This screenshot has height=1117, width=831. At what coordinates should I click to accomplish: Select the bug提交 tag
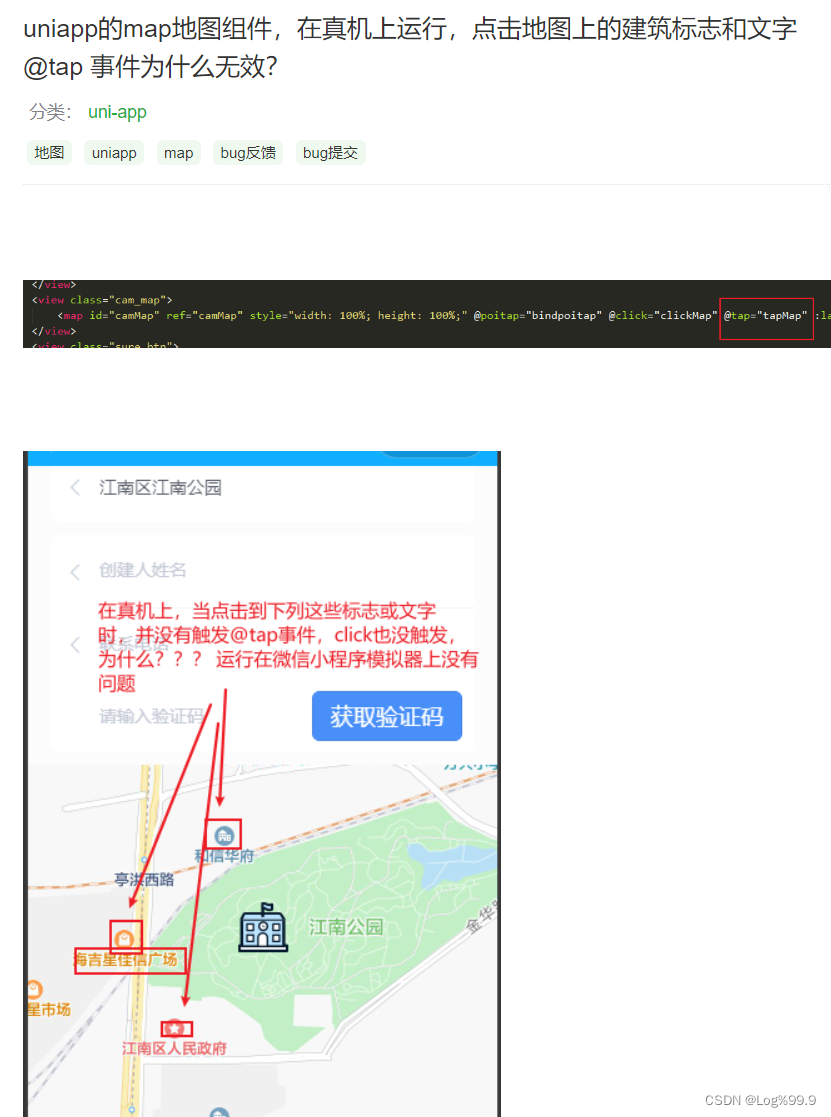[x=330, y=152]
